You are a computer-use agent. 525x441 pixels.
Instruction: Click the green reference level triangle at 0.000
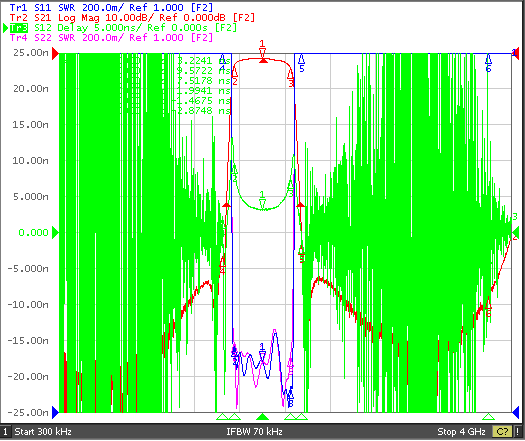[x=56, y=233]
